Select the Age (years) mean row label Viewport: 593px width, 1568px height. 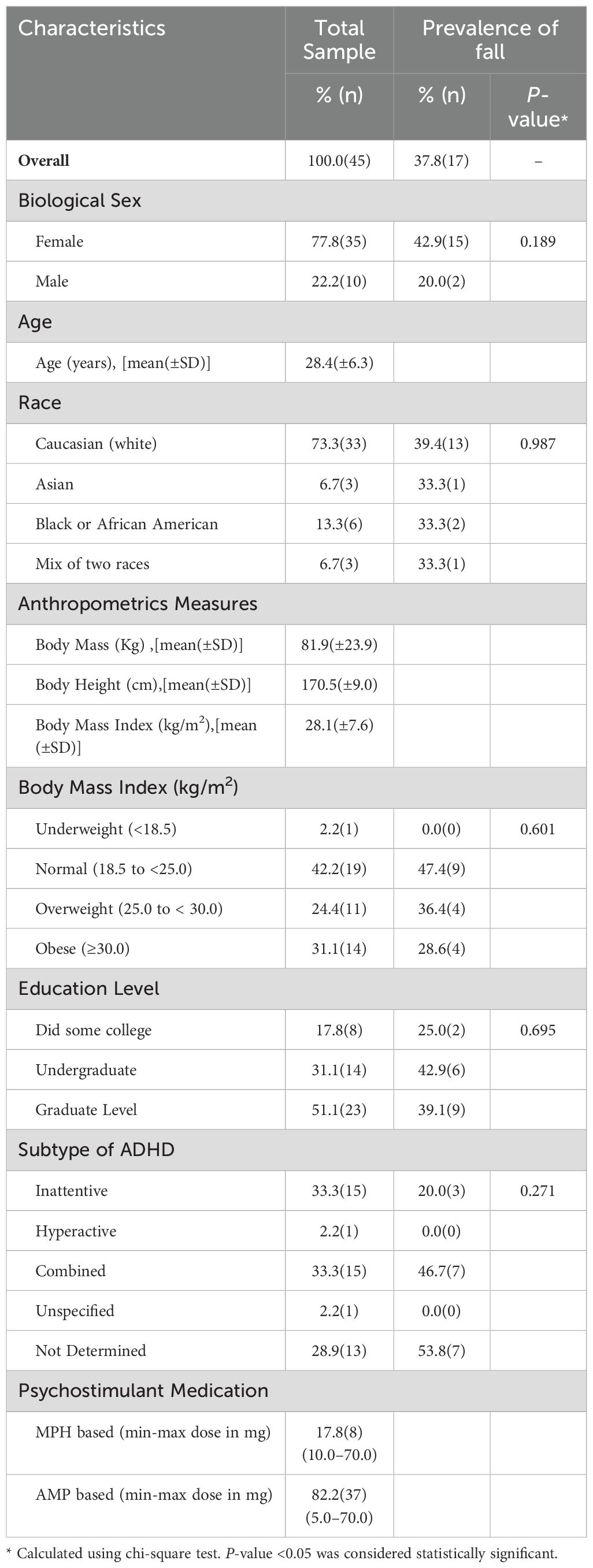point(123,363)
